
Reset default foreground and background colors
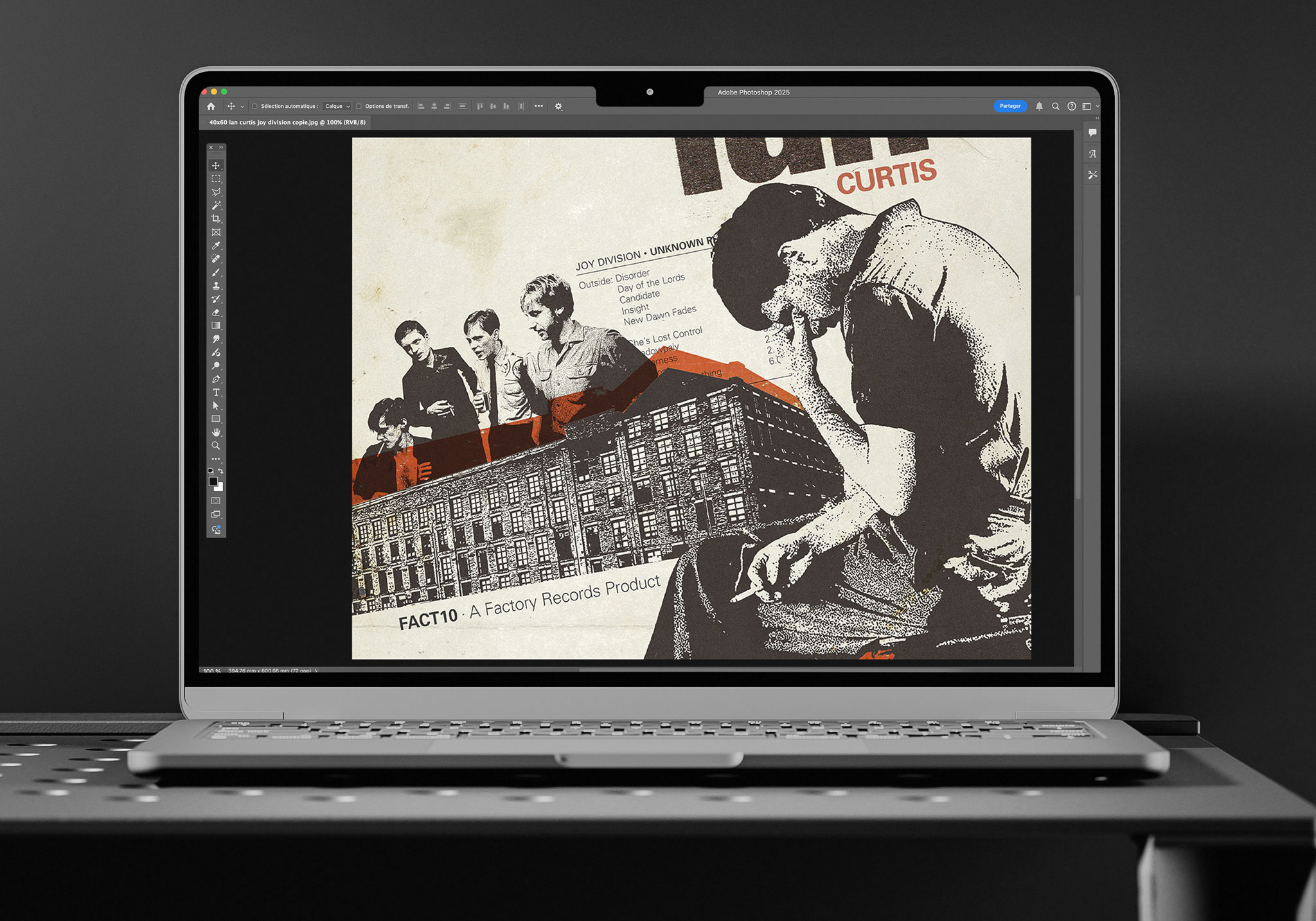pyautogui.click(x=211, y=471)
